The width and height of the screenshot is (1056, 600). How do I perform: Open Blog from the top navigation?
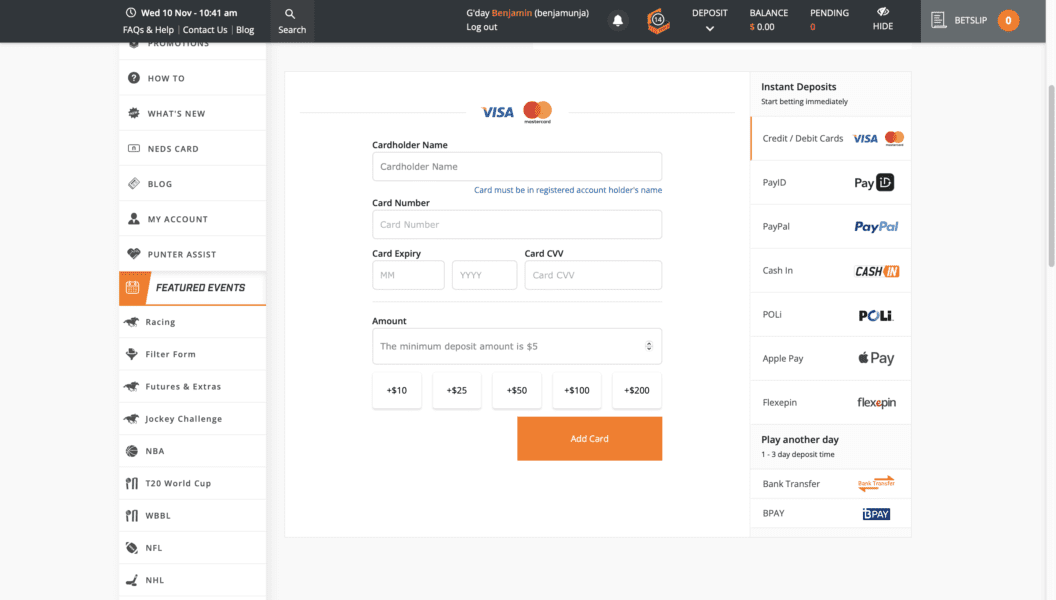245,29
